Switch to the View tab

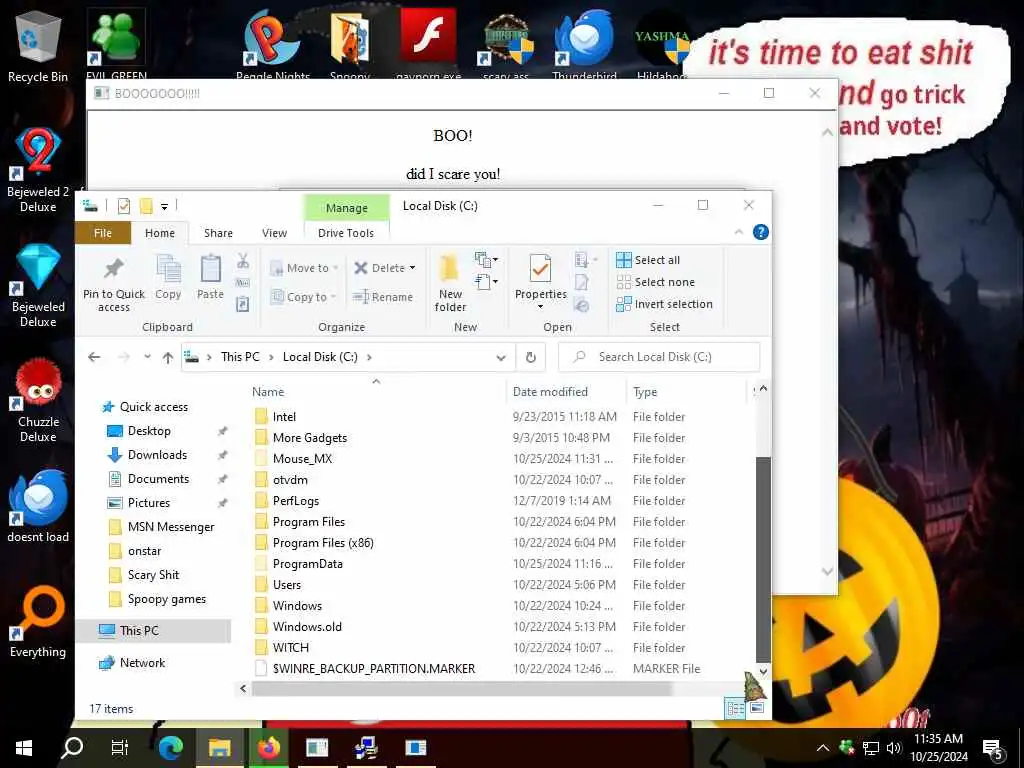coord(274,233)
